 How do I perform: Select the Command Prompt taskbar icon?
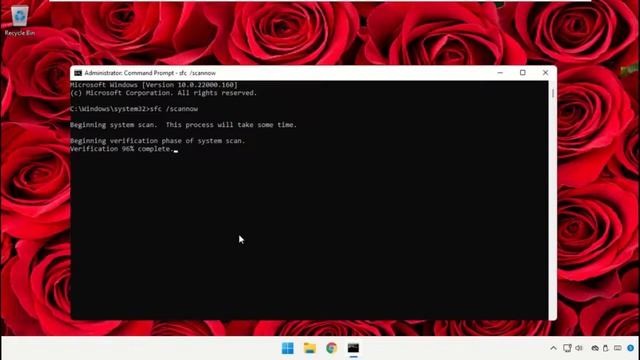[353, 348]
